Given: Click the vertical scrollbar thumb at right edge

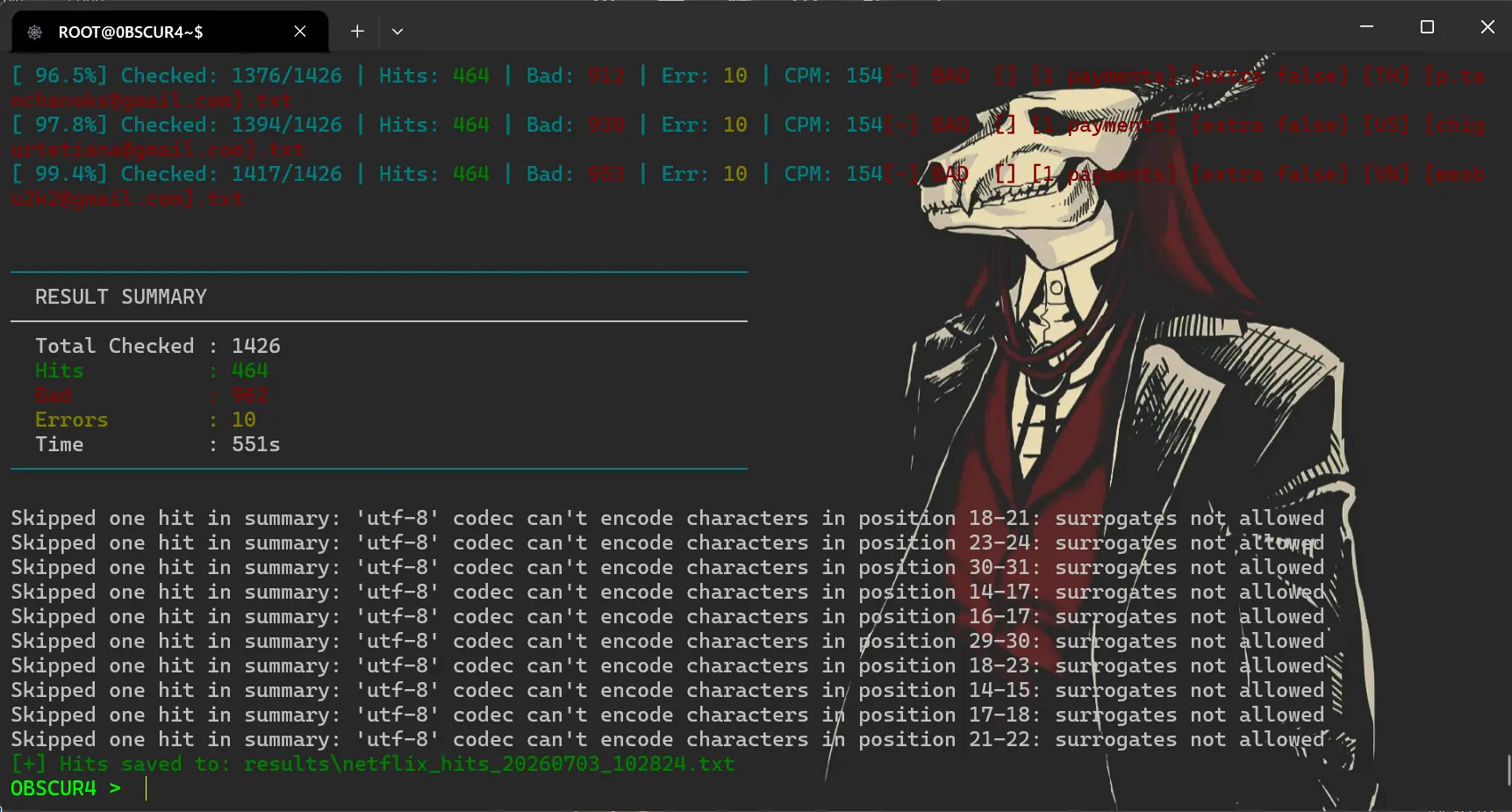Looking at the screenshot, I should (x=1508, y=770).
